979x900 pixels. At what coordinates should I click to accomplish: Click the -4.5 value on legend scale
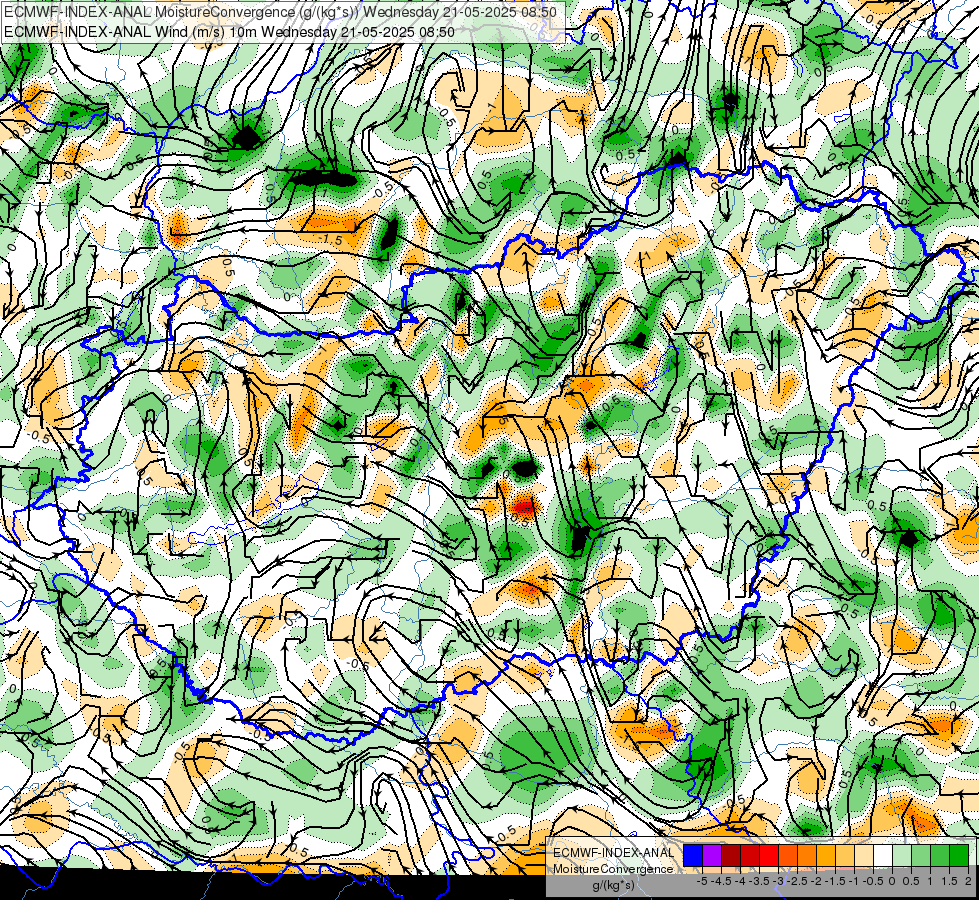click(x=721, y=881)
